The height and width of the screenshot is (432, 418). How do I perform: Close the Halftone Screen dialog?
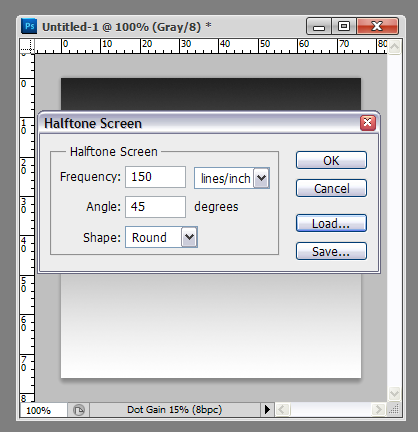368,123
